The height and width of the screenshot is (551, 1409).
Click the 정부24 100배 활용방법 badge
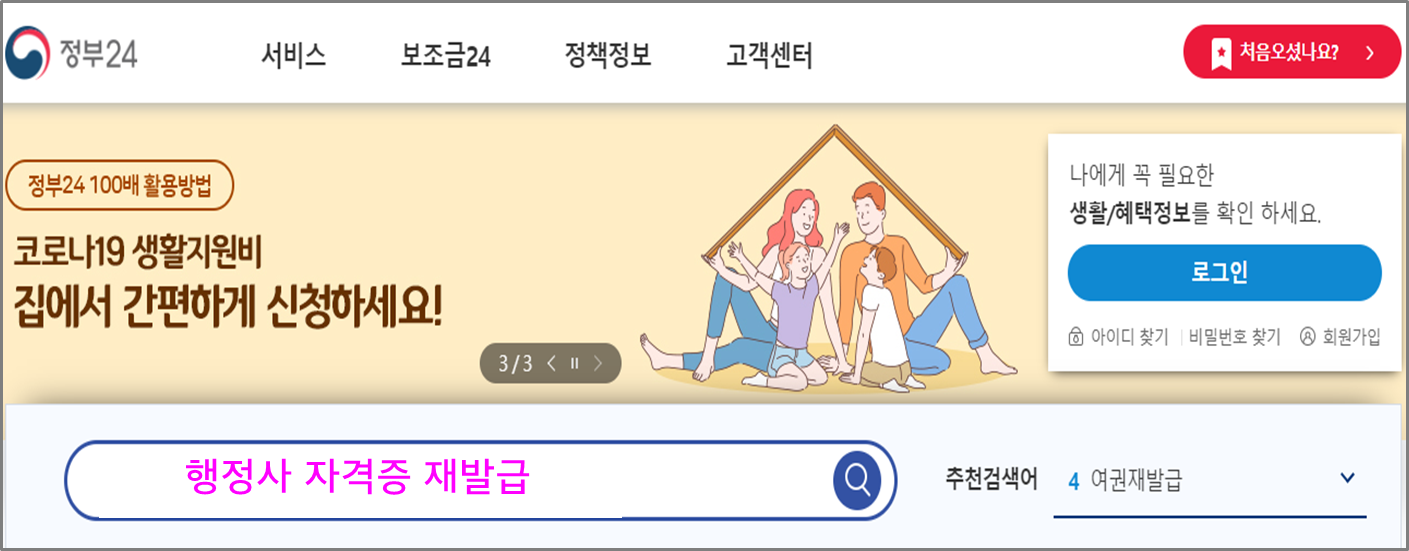(119, 185)
